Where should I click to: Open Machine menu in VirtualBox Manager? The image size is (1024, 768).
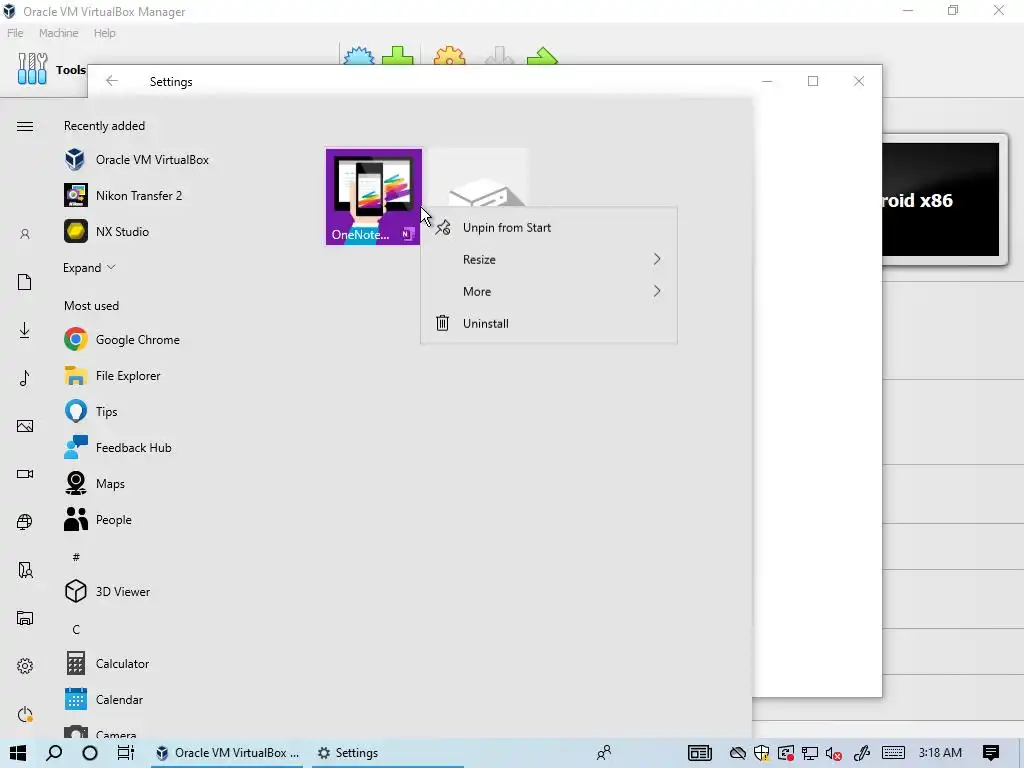tap(58, 33)
